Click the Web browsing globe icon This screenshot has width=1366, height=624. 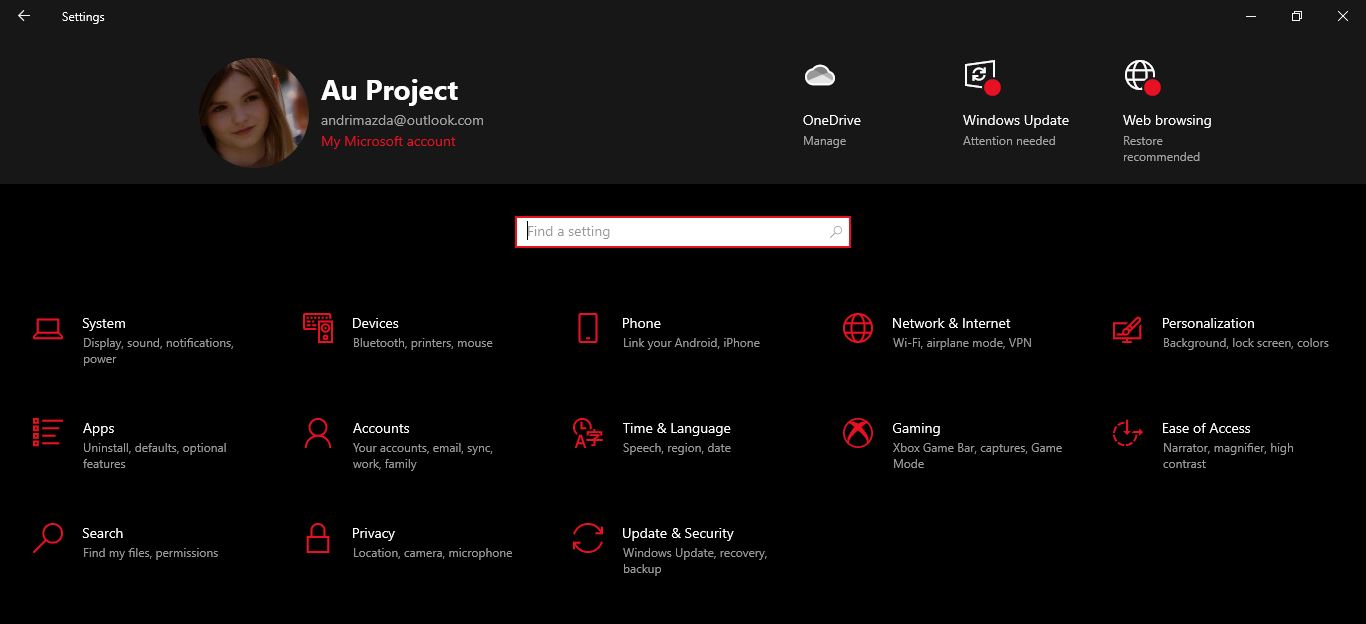(1142, 77)
